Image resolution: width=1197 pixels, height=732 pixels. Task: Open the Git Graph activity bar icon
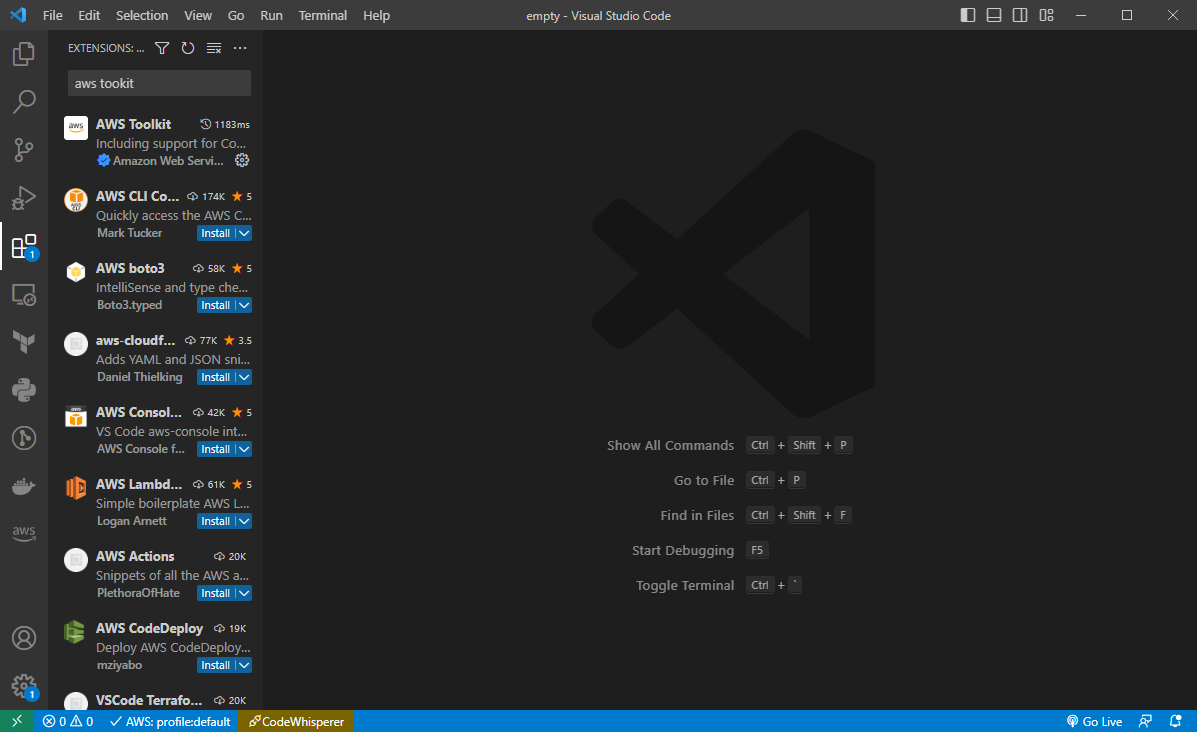(x=24, y=438)
